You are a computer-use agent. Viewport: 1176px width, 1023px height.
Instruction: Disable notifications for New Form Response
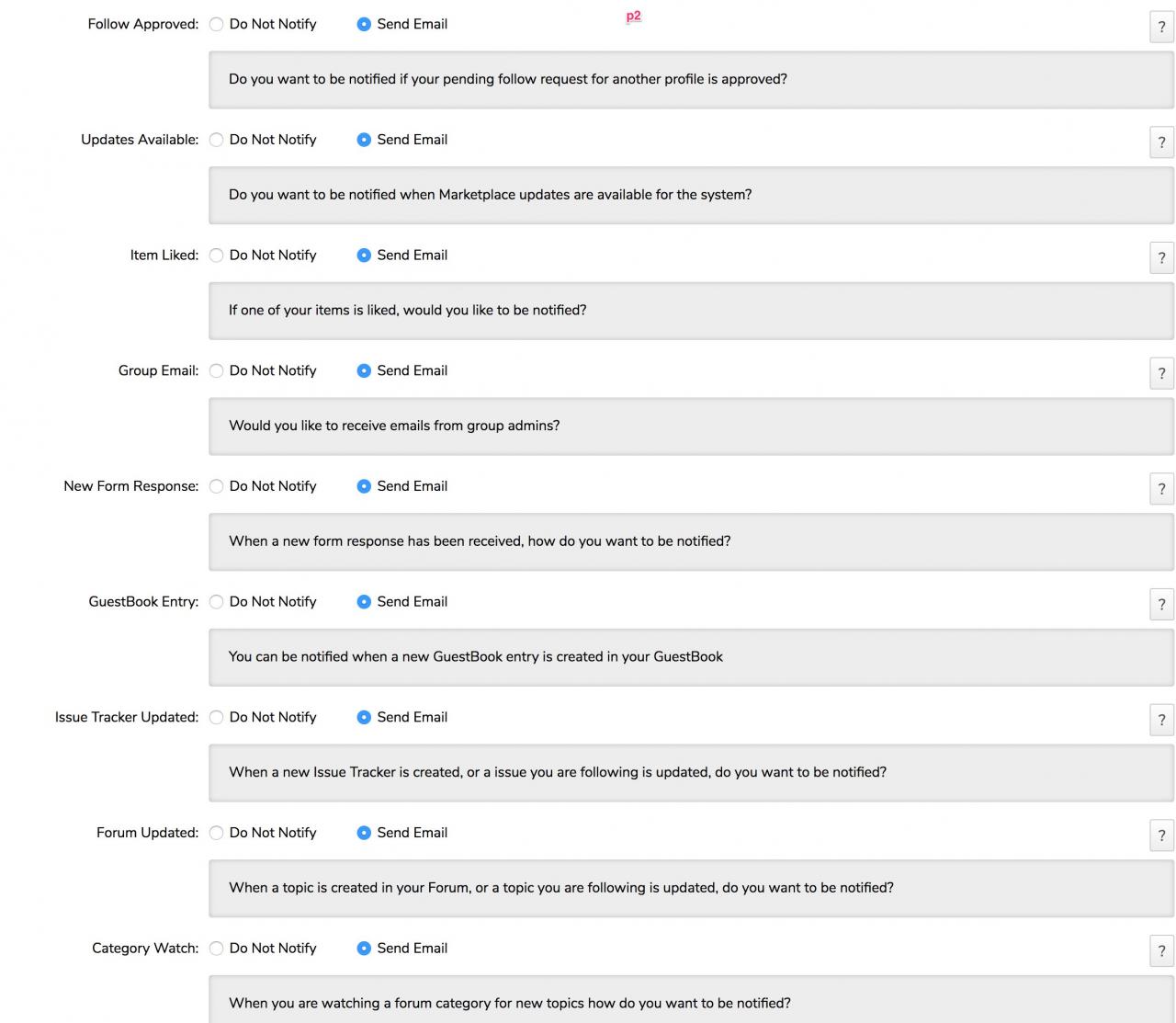pos(217,486)
